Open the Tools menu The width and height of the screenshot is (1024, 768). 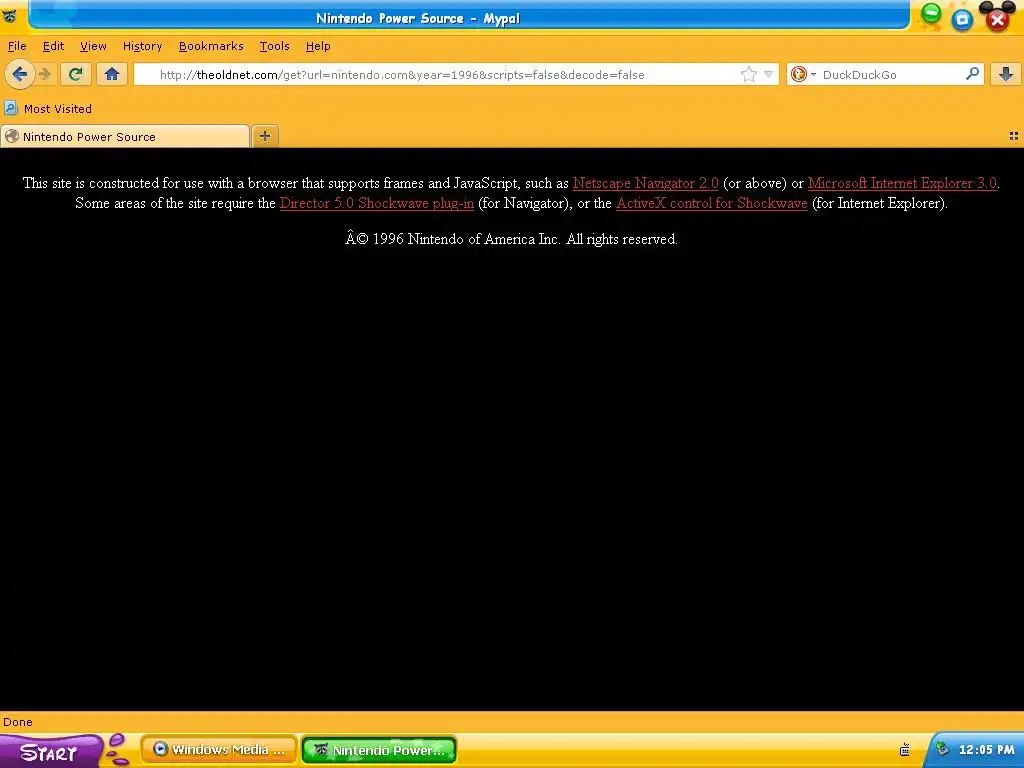(x=274, y=46)
